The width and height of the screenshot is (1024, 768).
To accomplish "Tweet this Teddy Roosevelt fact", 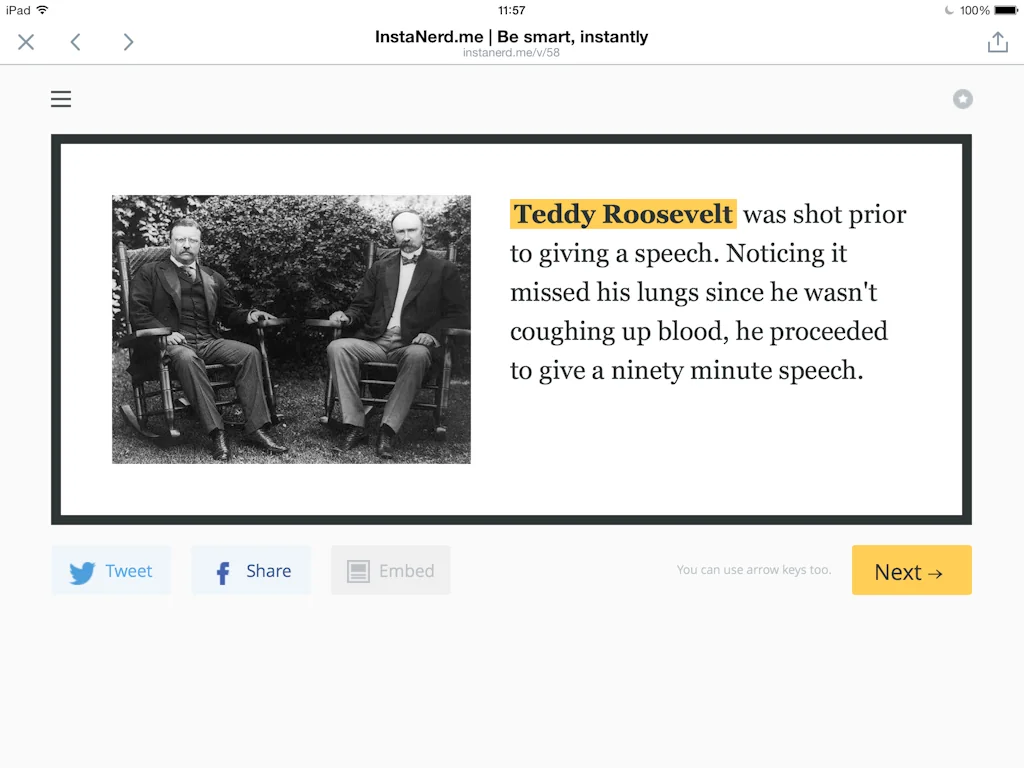I will (x=111, y=571).
